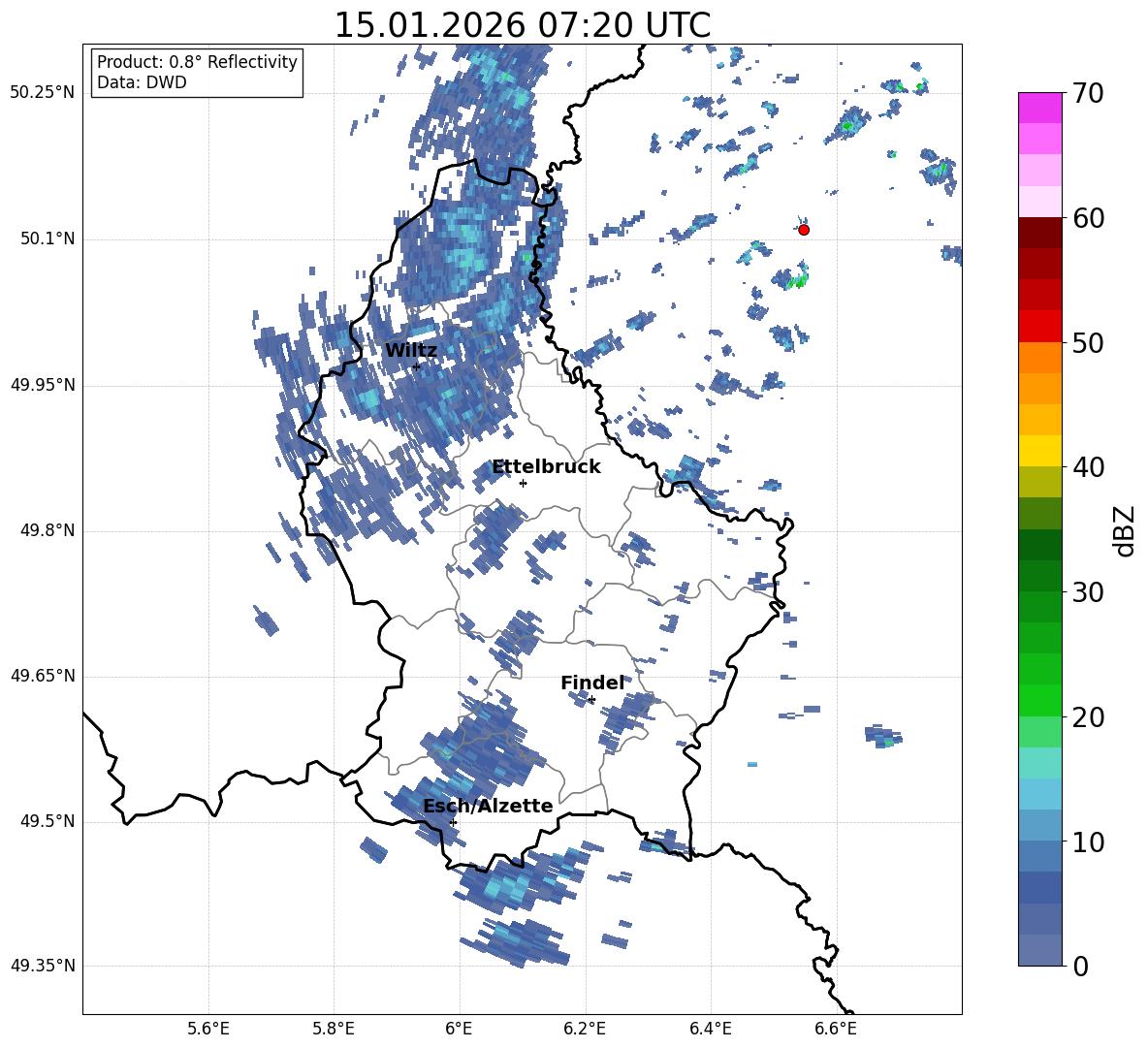Screen dimensions: 1148x1048
Task: Click the Esch/Alzette location cross marker
Action: pyautogui.click(x=453, y=822)
